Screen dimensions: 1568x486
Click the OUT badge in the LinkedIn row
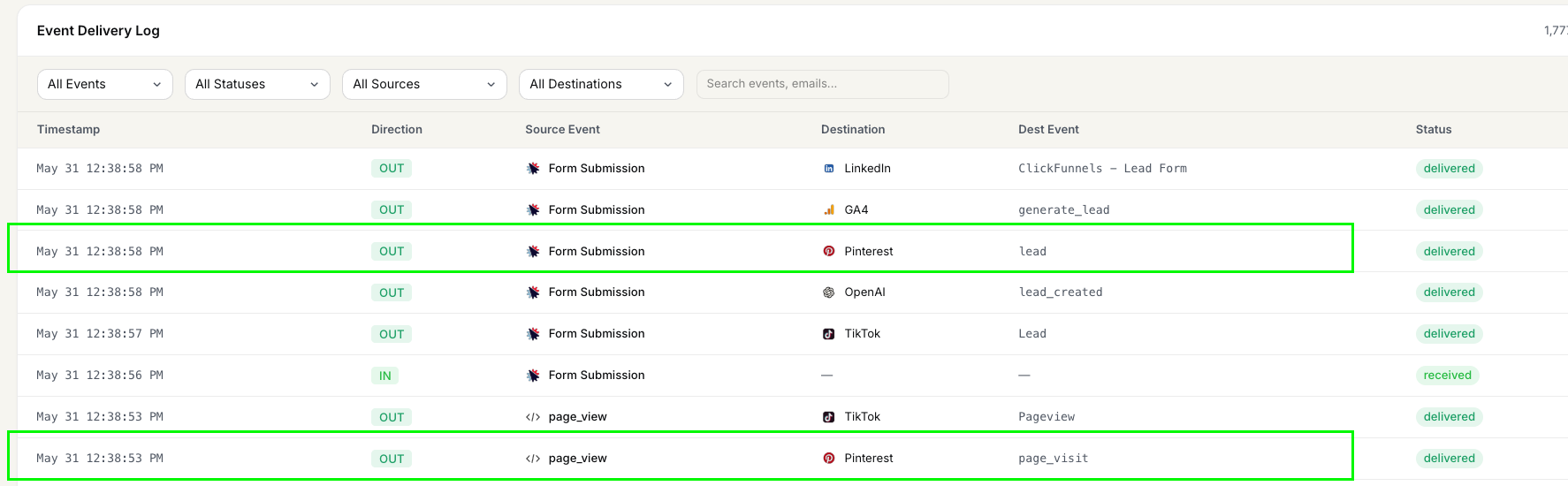(x=392, y=169)
